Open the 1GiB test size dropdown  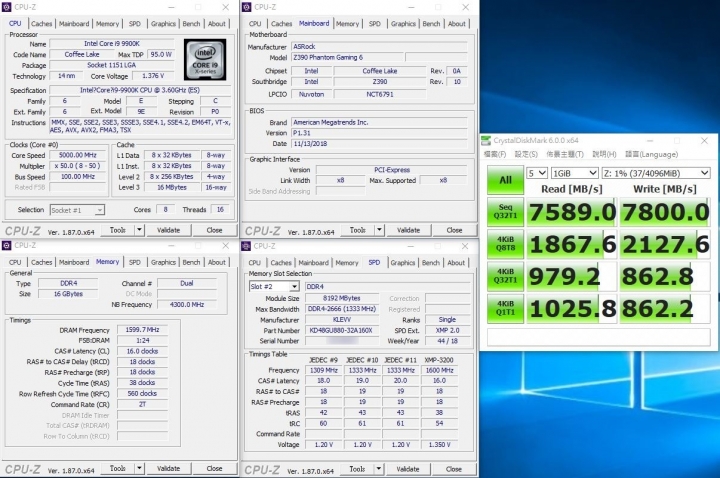pos(574,173)
